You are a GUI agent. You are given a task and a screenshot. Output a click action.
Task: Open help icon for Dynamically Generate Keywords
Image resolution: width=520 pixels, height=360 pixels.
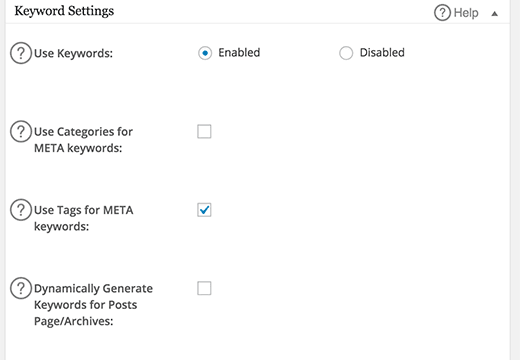[x=21, y=288]
